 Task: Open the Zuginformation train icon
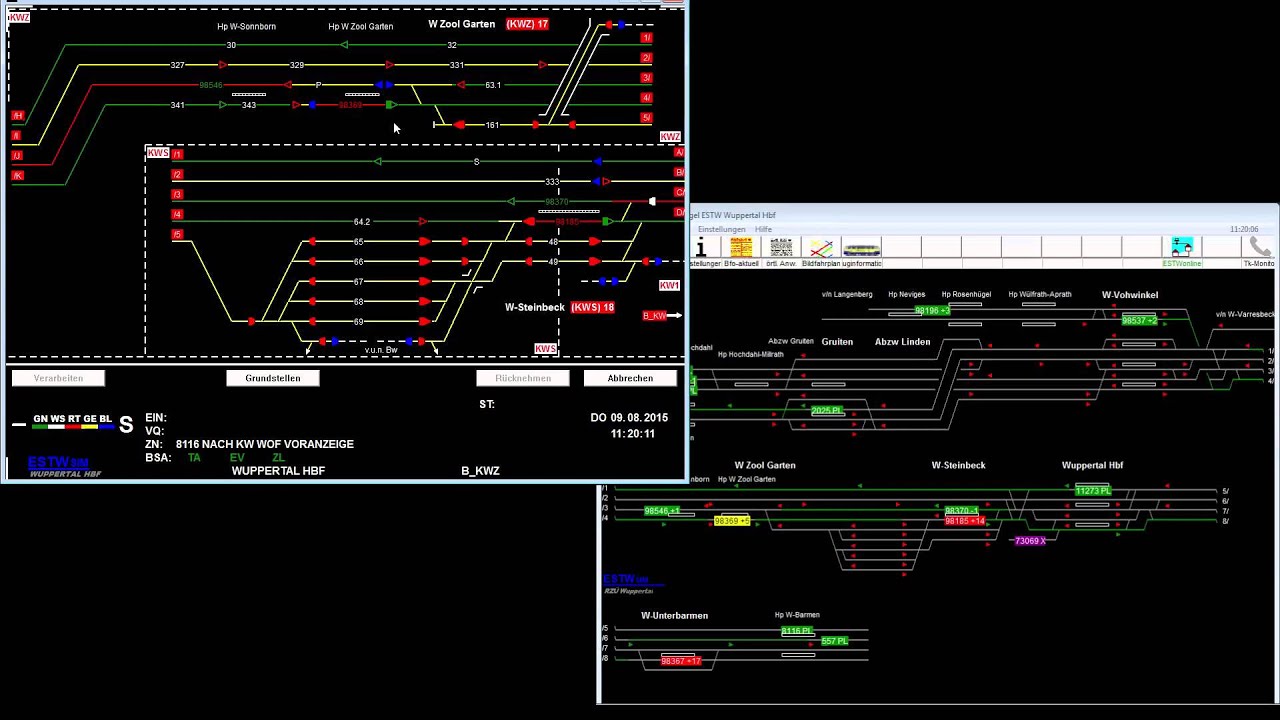pyautogui.click(x=861, y=247)
